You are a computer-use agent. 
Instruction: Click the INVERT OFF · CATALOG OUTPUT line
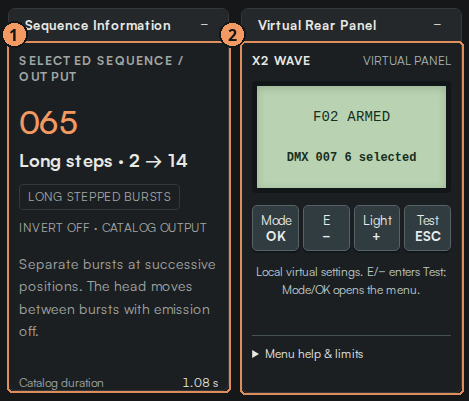point(113,228)
